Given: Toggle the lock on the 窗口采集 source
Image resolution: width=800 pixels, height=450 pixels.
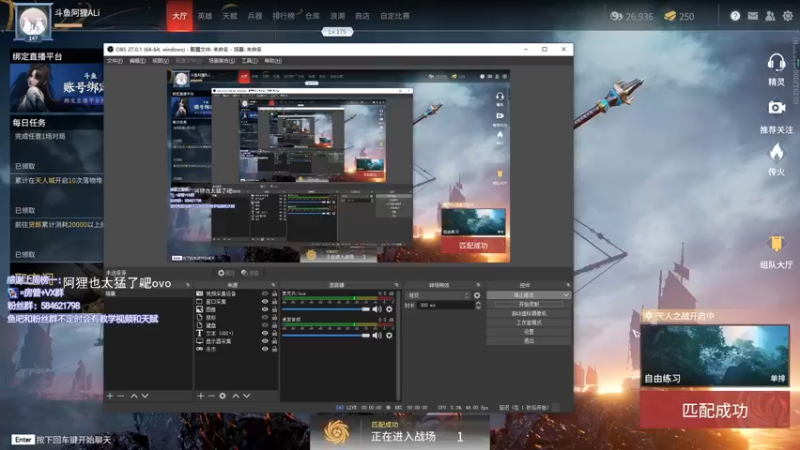Looking at the screenshot, I should (274, 302).
